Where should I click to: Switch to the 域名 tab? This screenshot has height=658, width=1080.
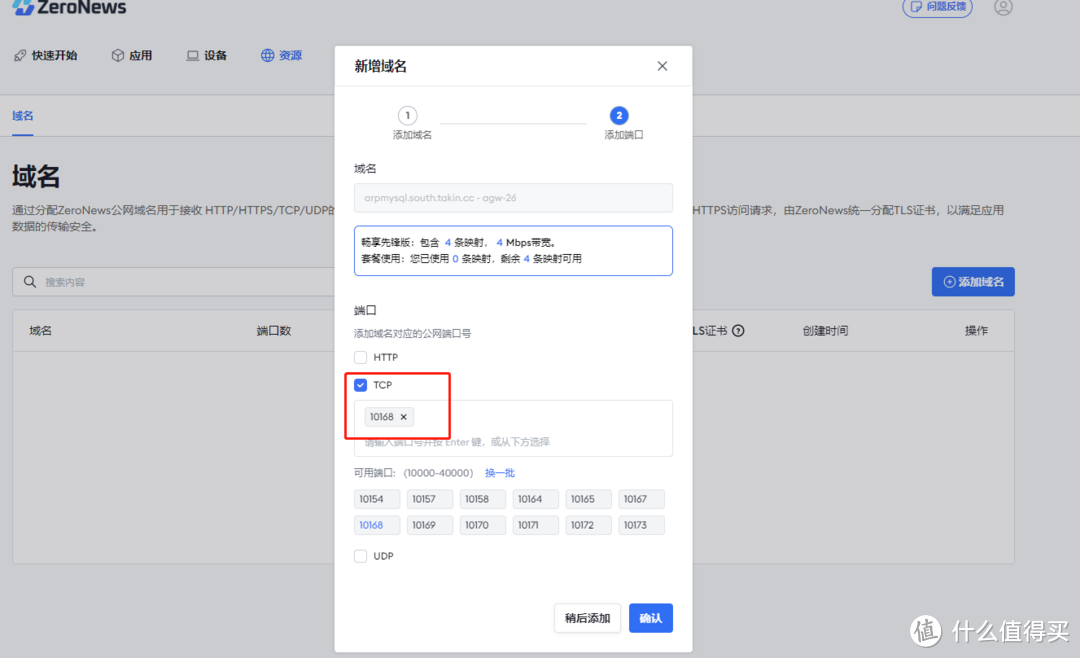pos(22,116)
